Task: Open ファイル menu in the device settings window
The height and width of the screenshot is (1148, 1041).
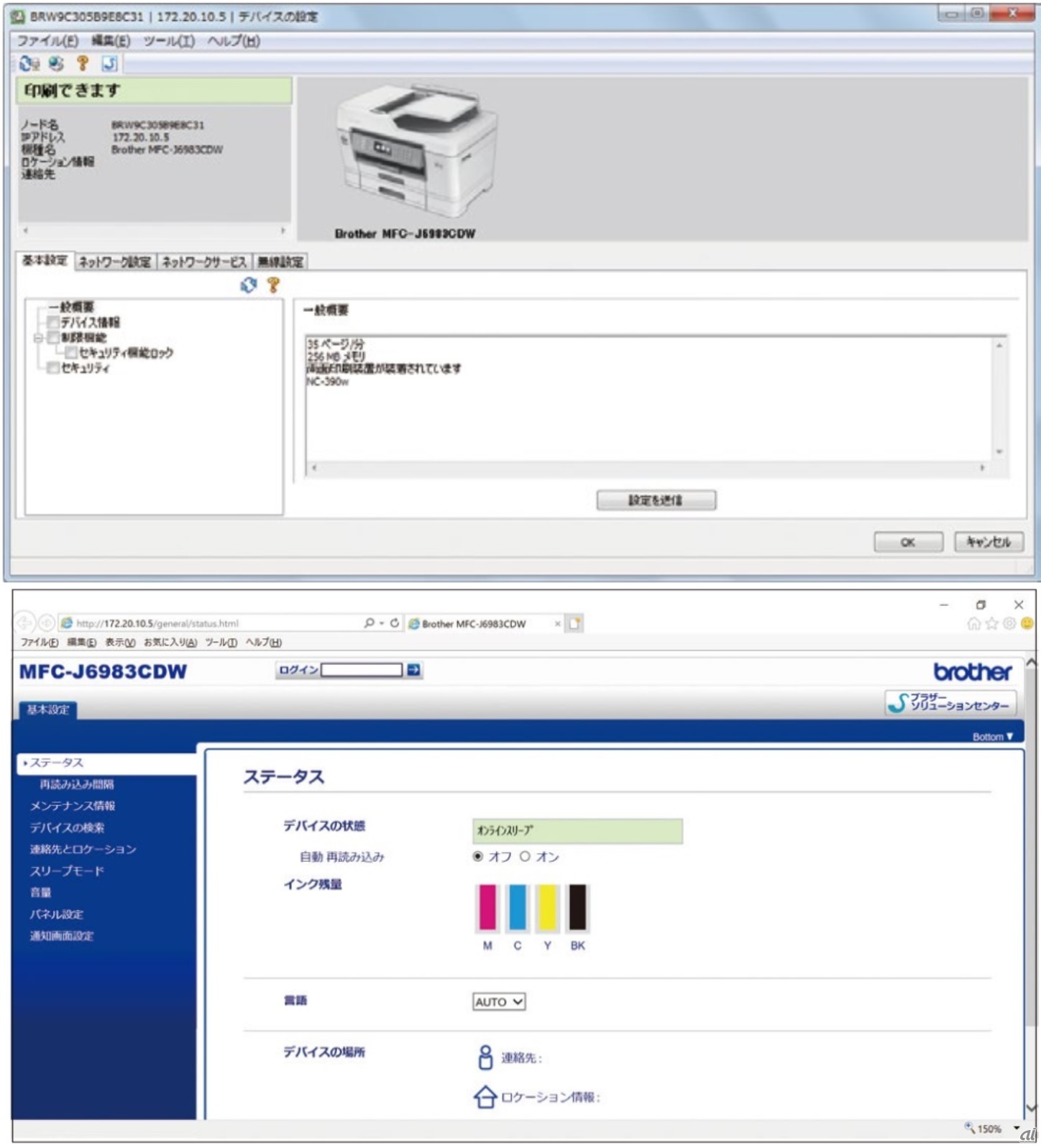Action: tap(47, 41)
